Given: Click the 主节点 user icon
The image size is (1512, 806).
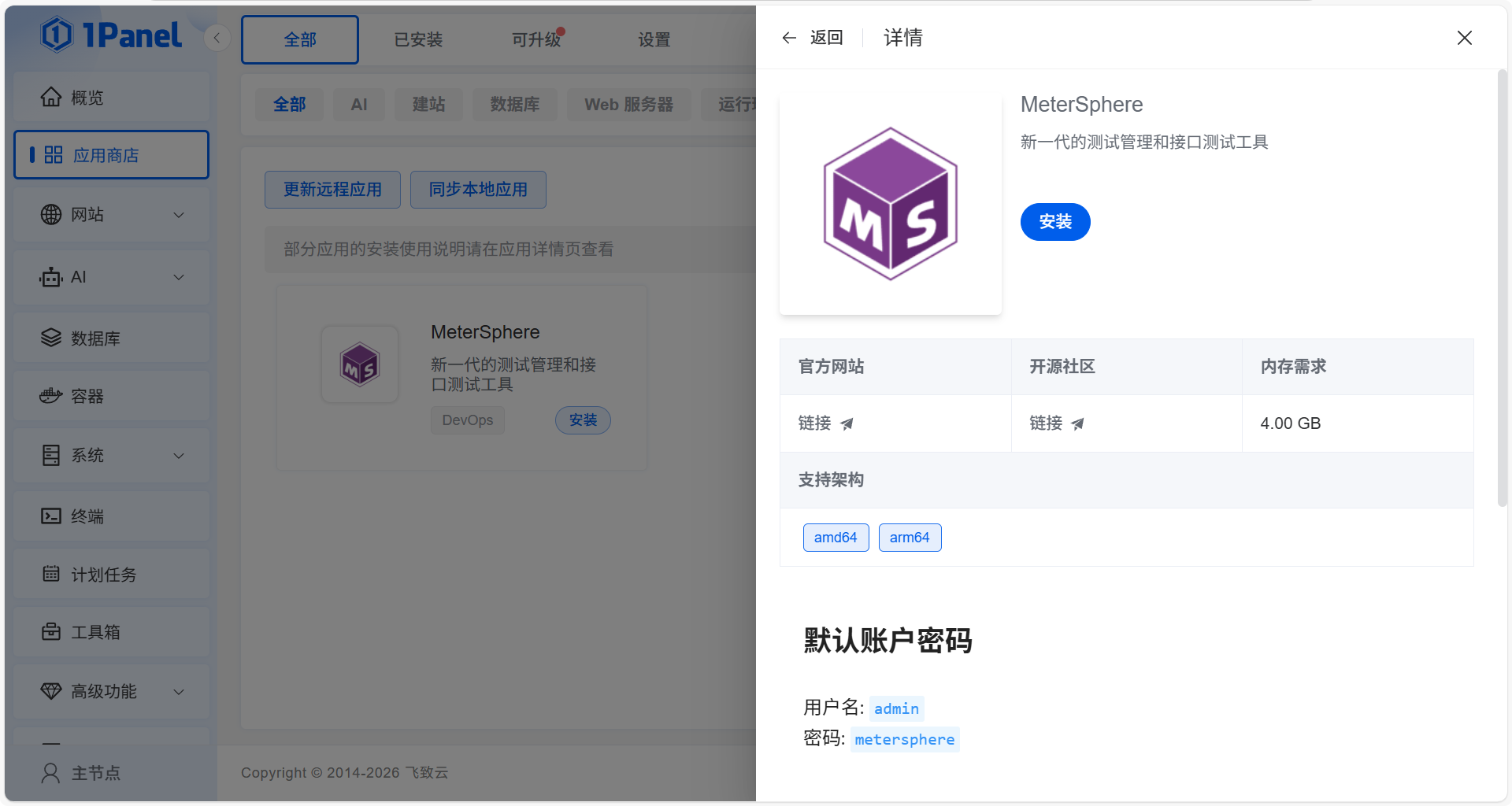Looking at the screenshot, I should (x=50, y=773).
